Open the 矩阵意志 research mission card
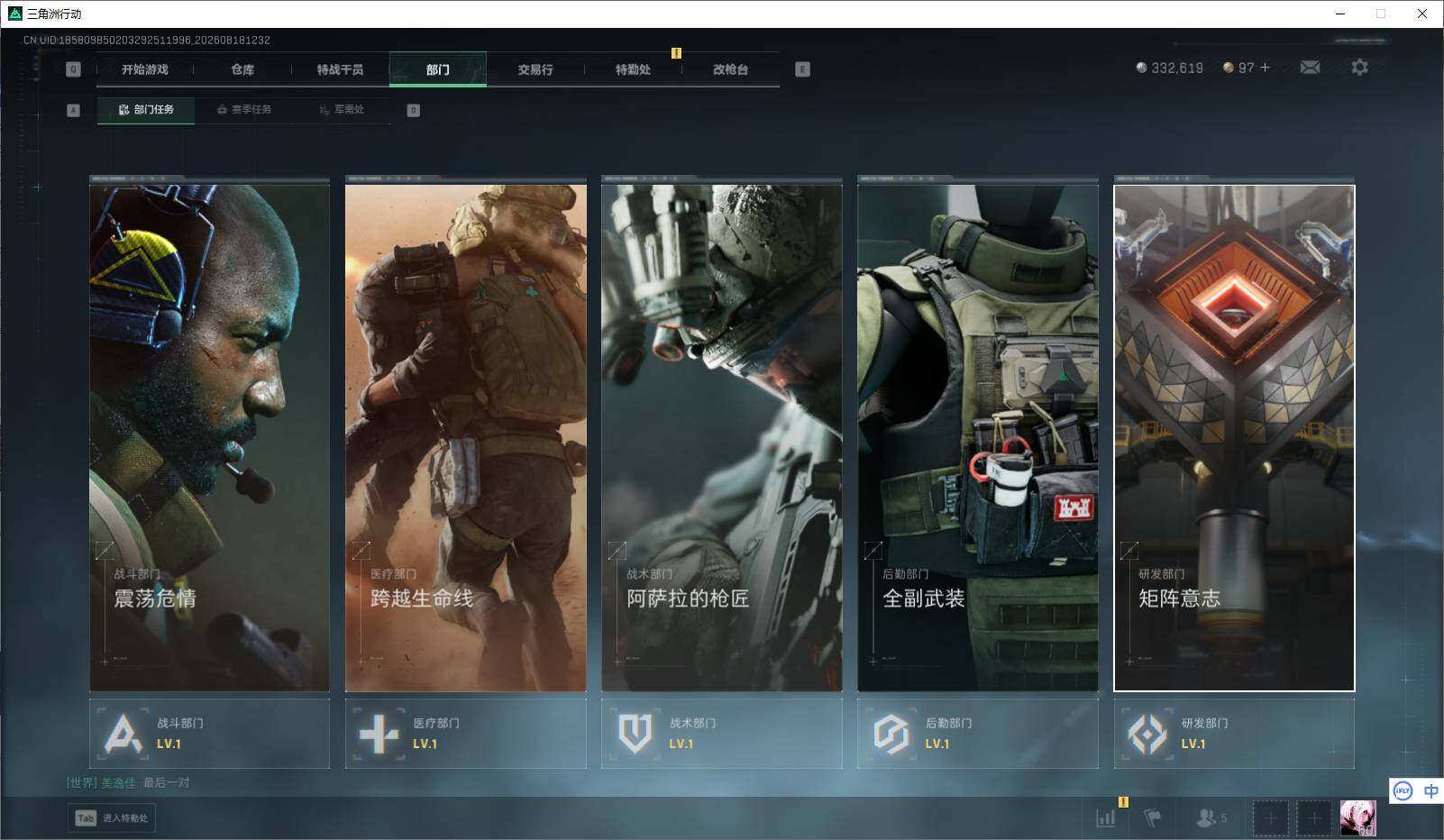The height and width of the screenshot is (840, 1444). pyautogui.click(x=1234, y=438)
